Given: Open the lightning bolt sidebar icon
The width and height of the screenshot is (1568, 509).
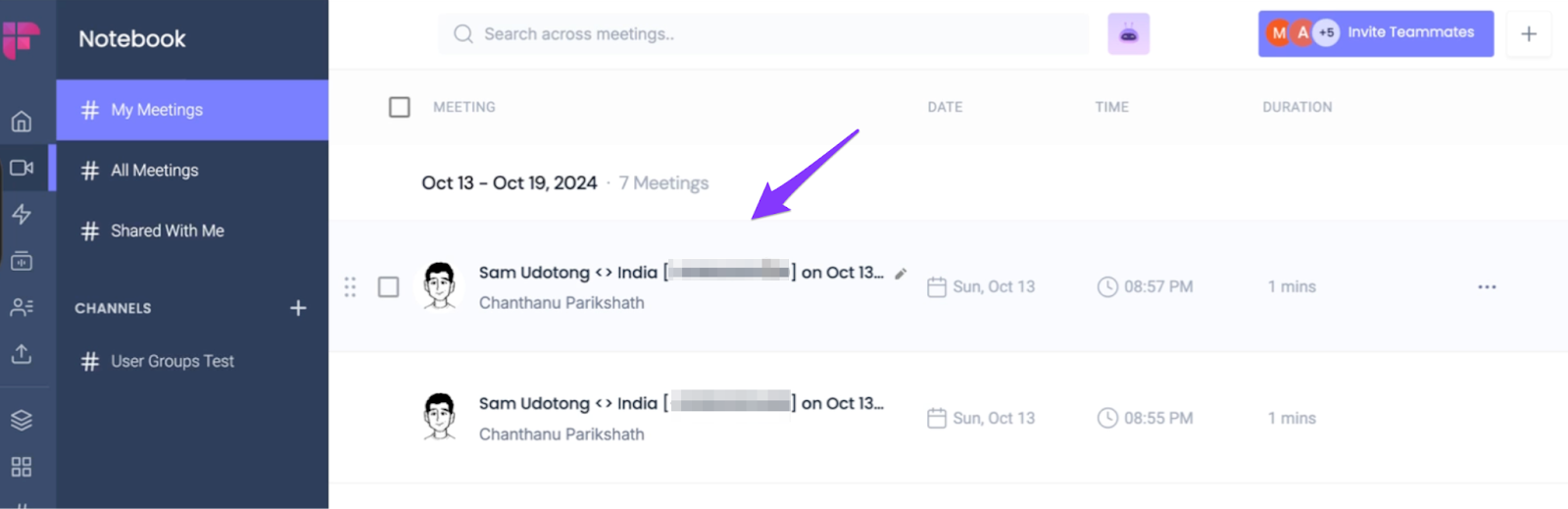Looking at the screenshot, I should click(22, 215).
